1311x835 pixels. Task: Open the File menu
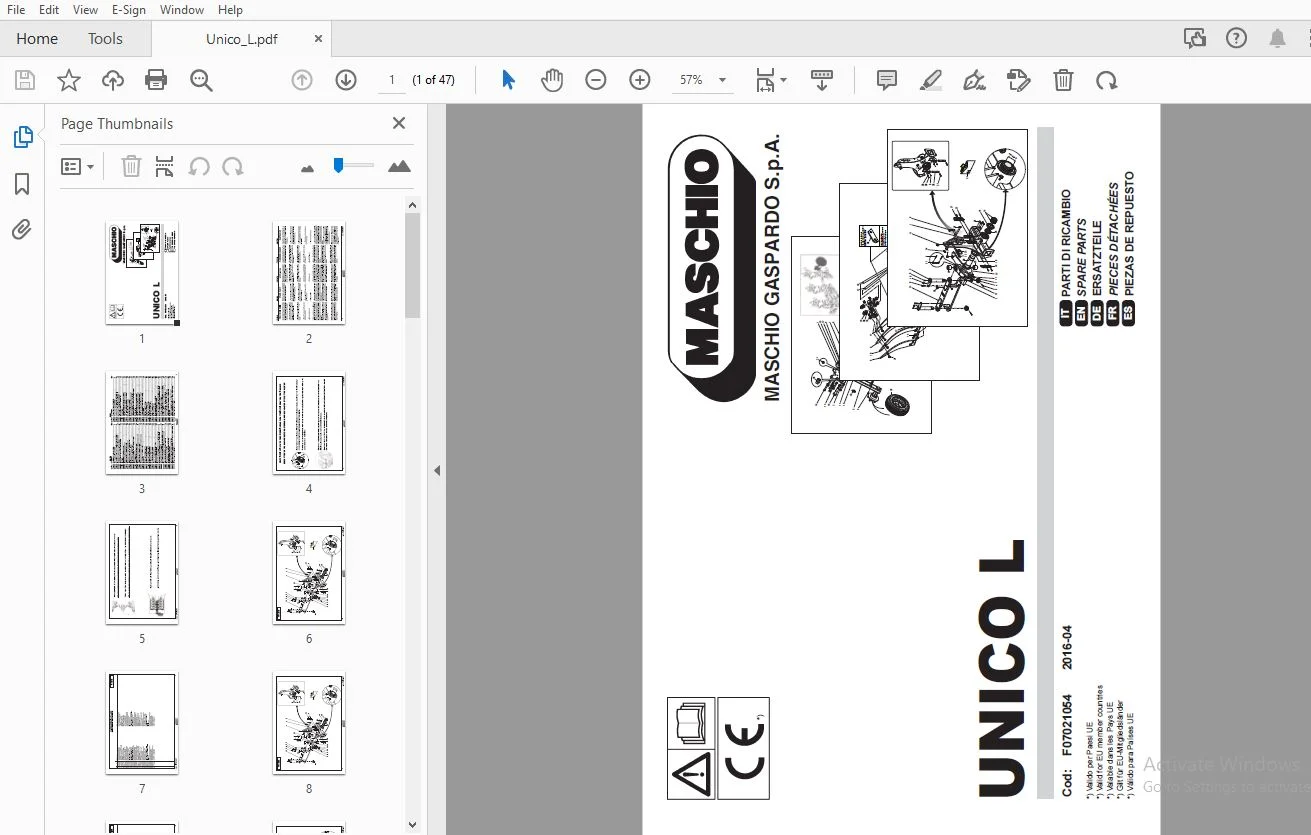[x=16, y=10]
